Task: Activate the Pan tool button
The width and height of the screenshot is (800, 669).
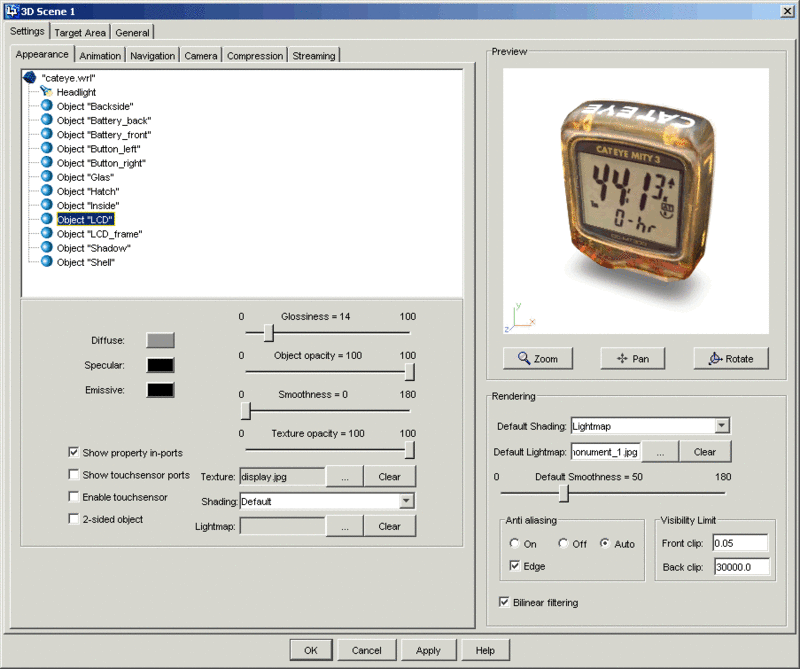Action: tap(633, 359)
